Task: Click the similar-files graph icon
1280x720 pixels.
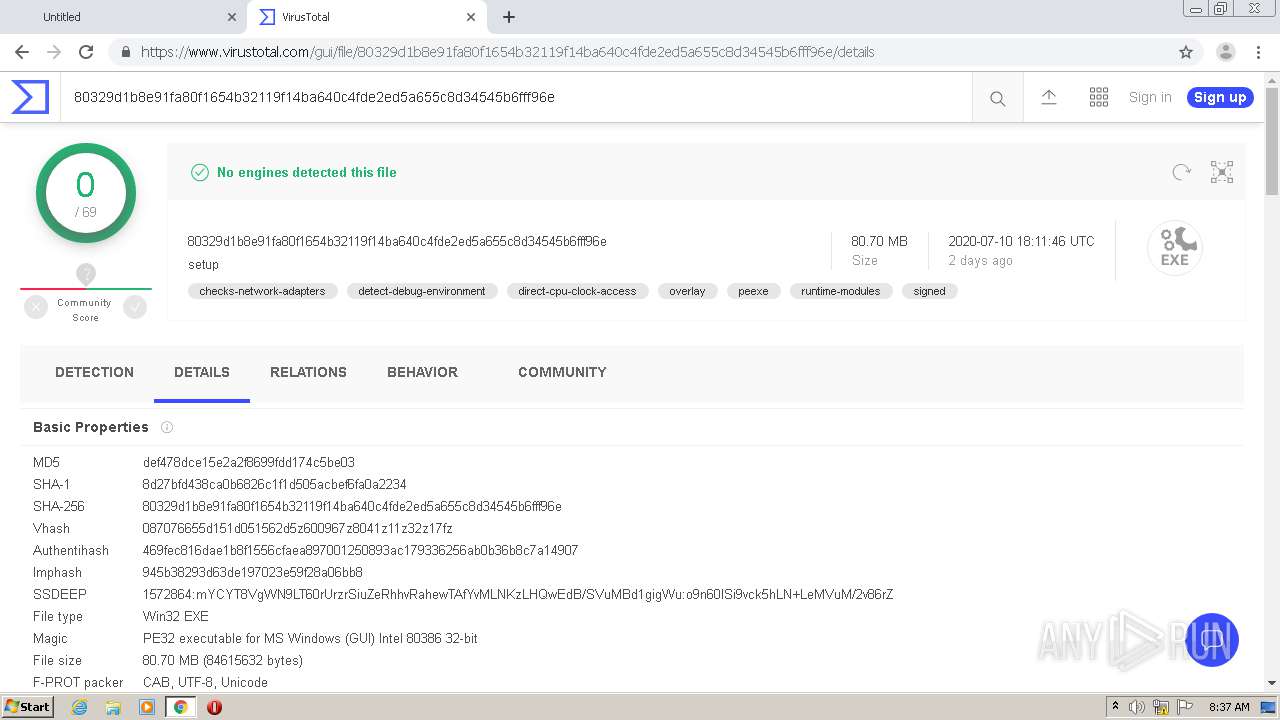Action: pyautogui.click(x=1222, y=172)
